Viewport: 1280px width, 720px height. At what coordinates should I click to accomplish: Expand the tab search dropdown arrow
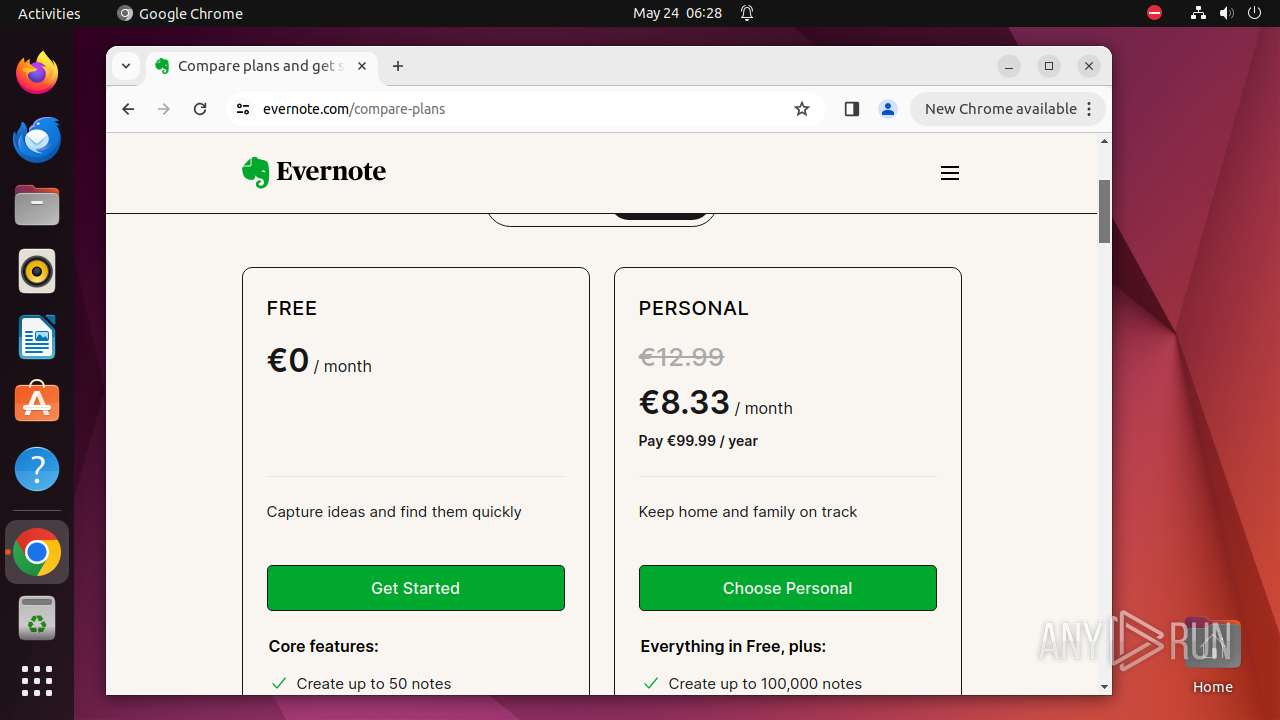(126, 66)
